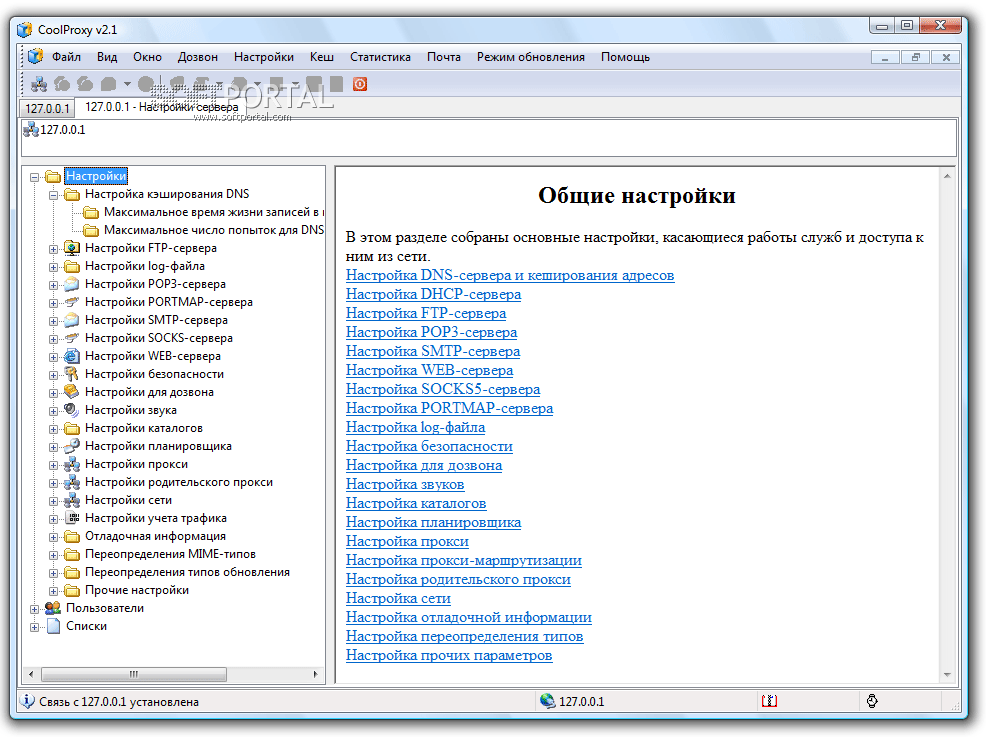
Task: Open the Помощь menu
Action: coord(625,57)
